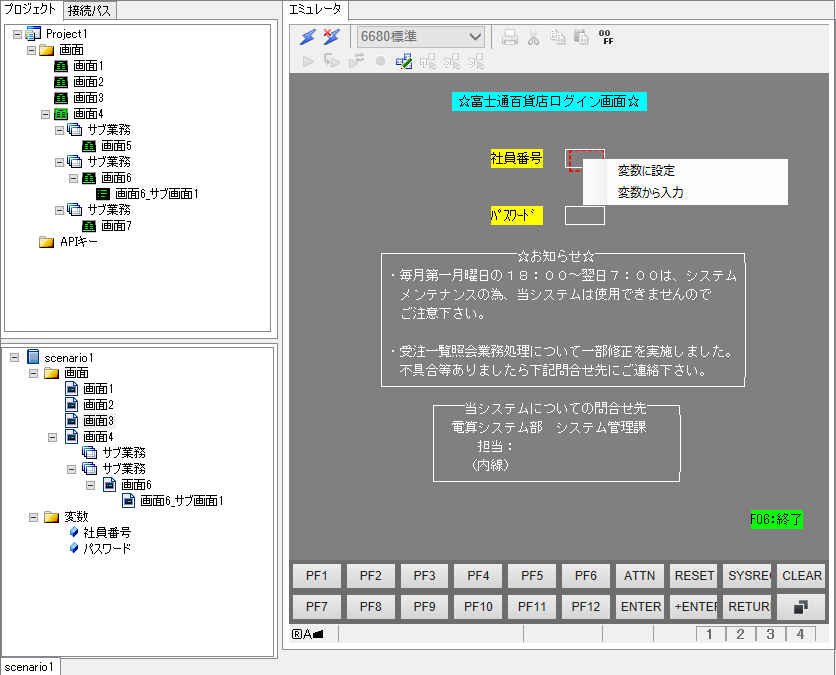Click the CLEAR key button
The image size is (836, 675).
point(801,576)
